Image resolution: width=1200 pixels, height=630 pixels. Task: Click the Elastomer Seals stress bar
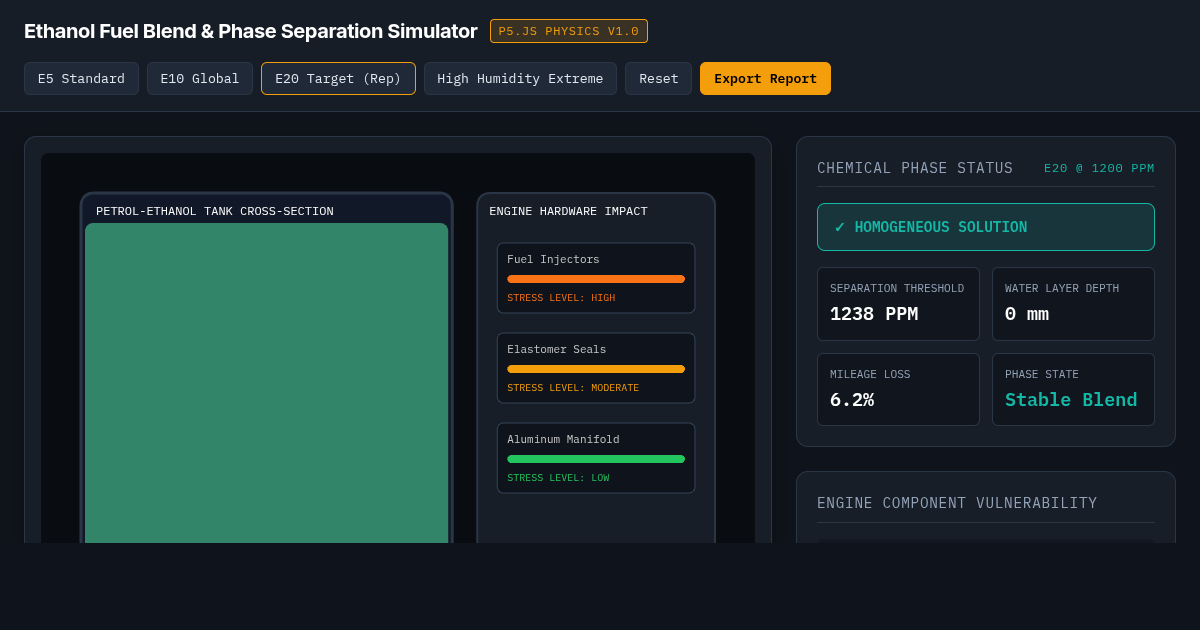tap(596, 369)
